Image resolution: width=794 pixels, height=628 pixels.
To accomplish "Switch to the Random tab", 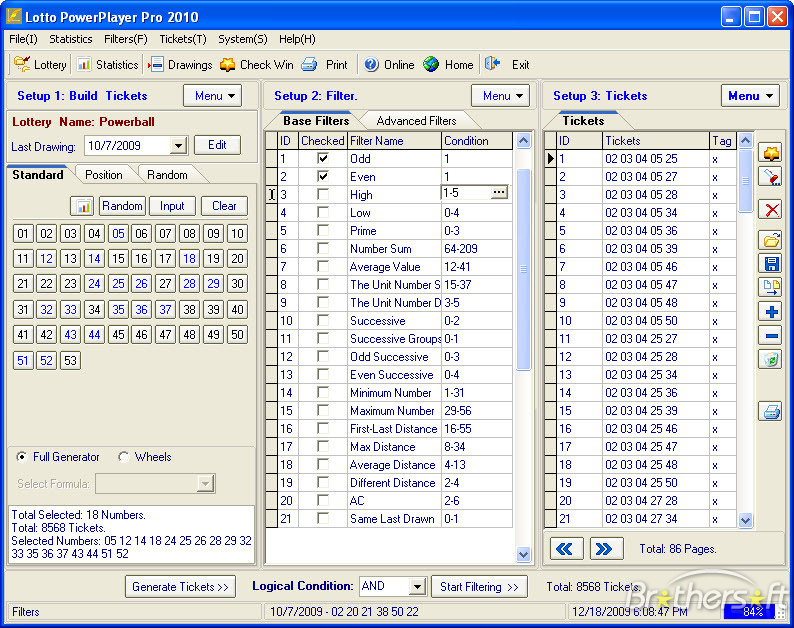I will click(x=167, y=175).
